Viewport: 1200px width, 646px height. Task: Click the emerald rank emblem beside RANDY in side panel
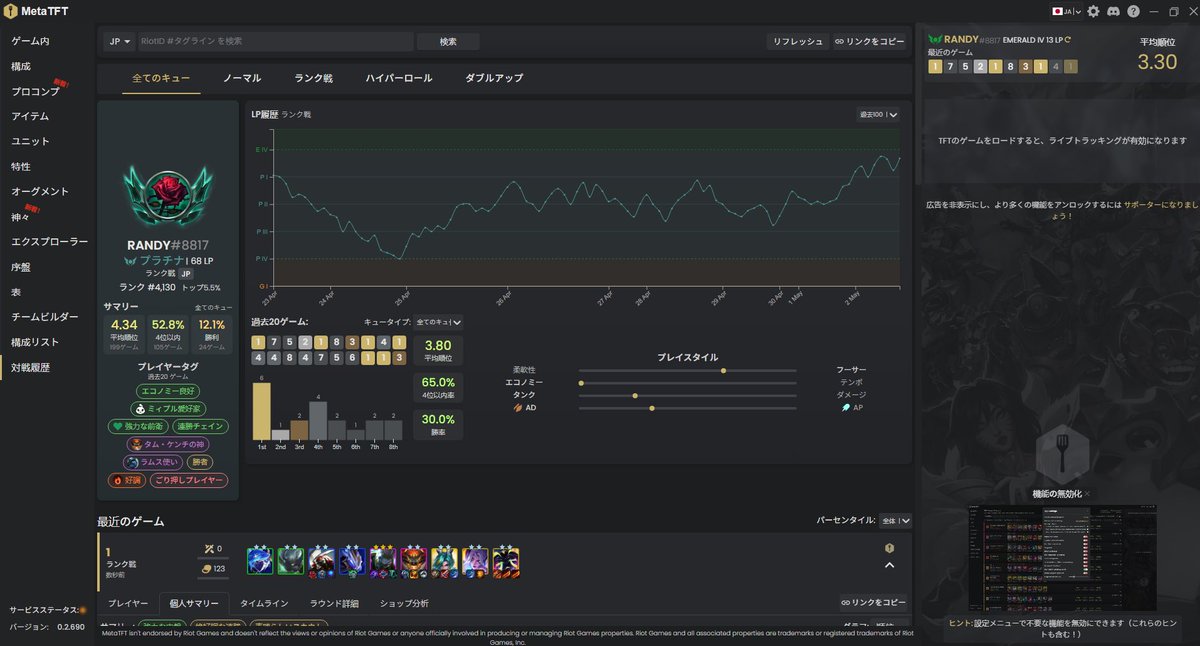pos(935,40)
